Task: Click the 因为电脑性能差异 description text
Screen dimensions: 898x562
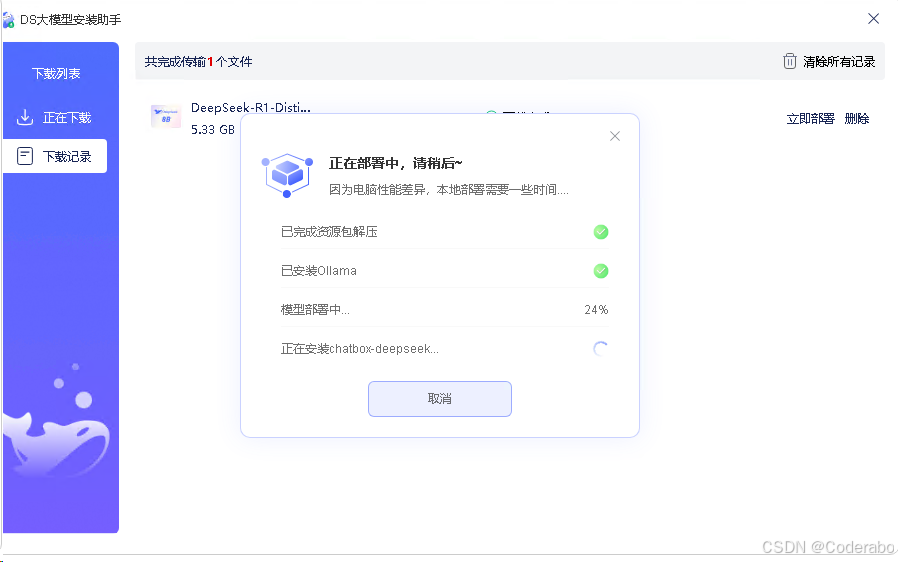Action: click(x=449, y=190)
